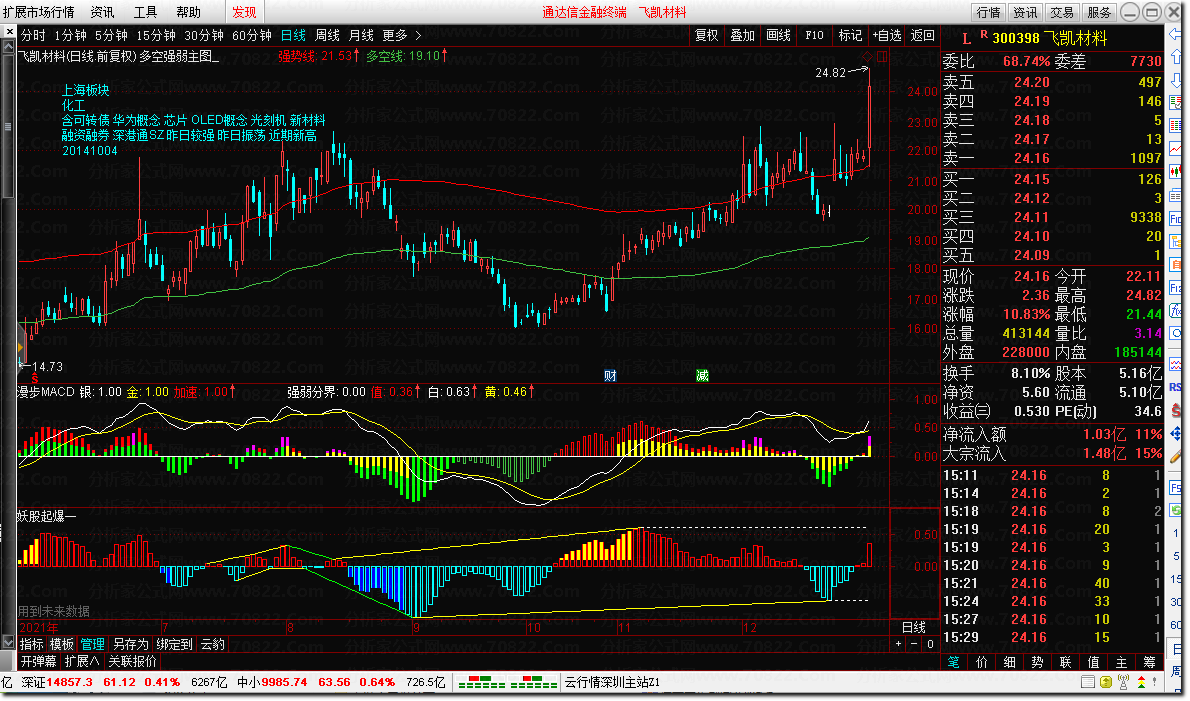This screenshot has height=701, width=1190.
Task: Click the 开弹幕 toggle at bottom
Action: click(x=39, y=662)
